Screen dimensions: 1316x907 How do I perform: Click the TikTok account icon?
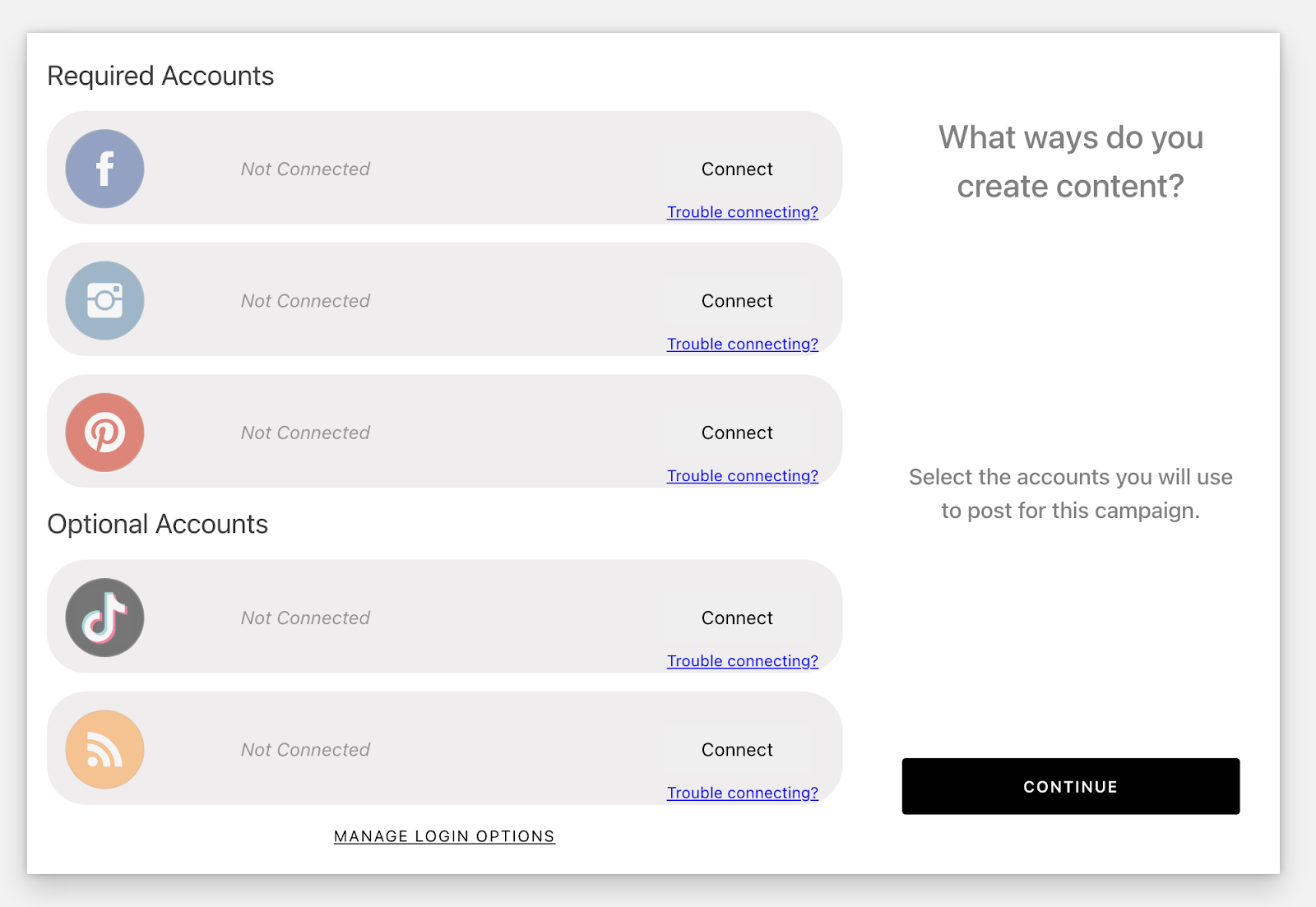click(104, 618)
